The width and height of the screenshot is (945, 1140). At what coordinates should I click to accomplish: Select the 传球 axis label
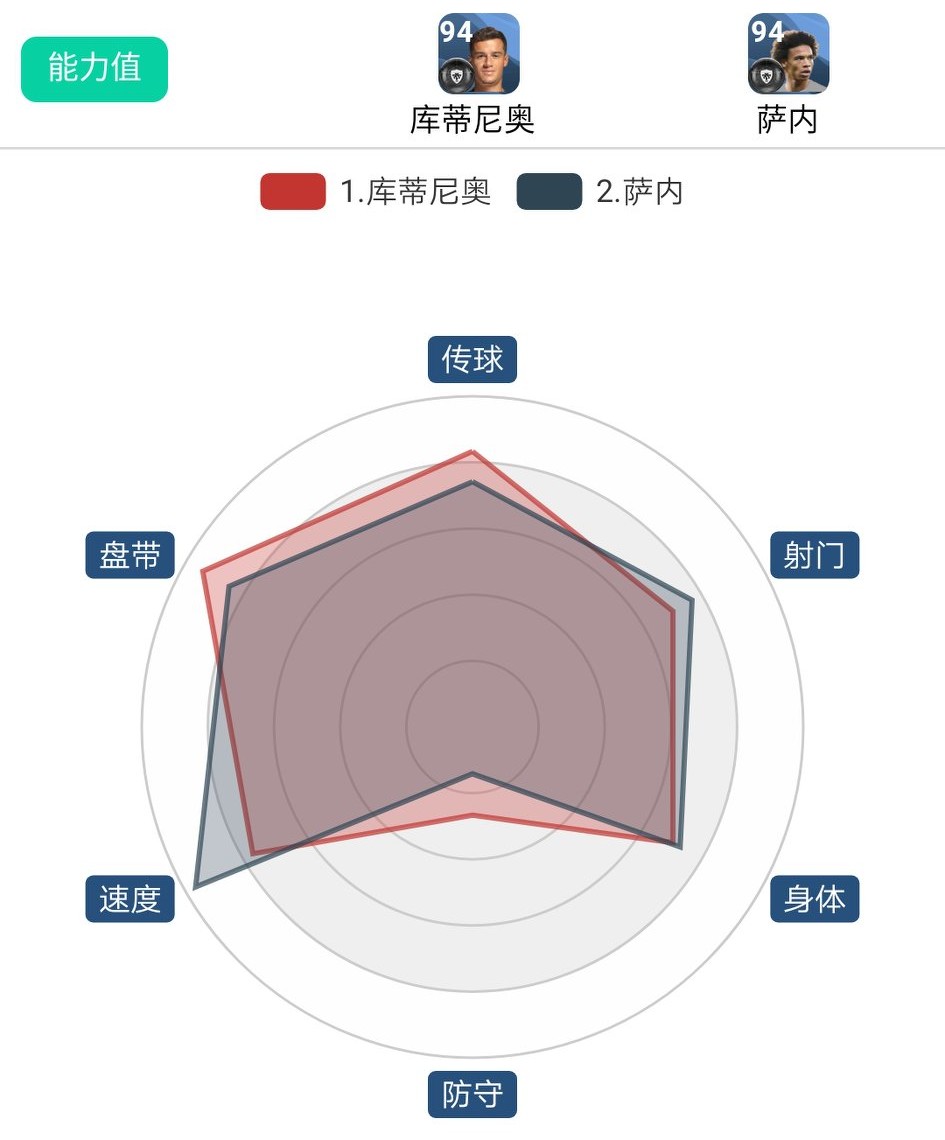pos(472,359)
